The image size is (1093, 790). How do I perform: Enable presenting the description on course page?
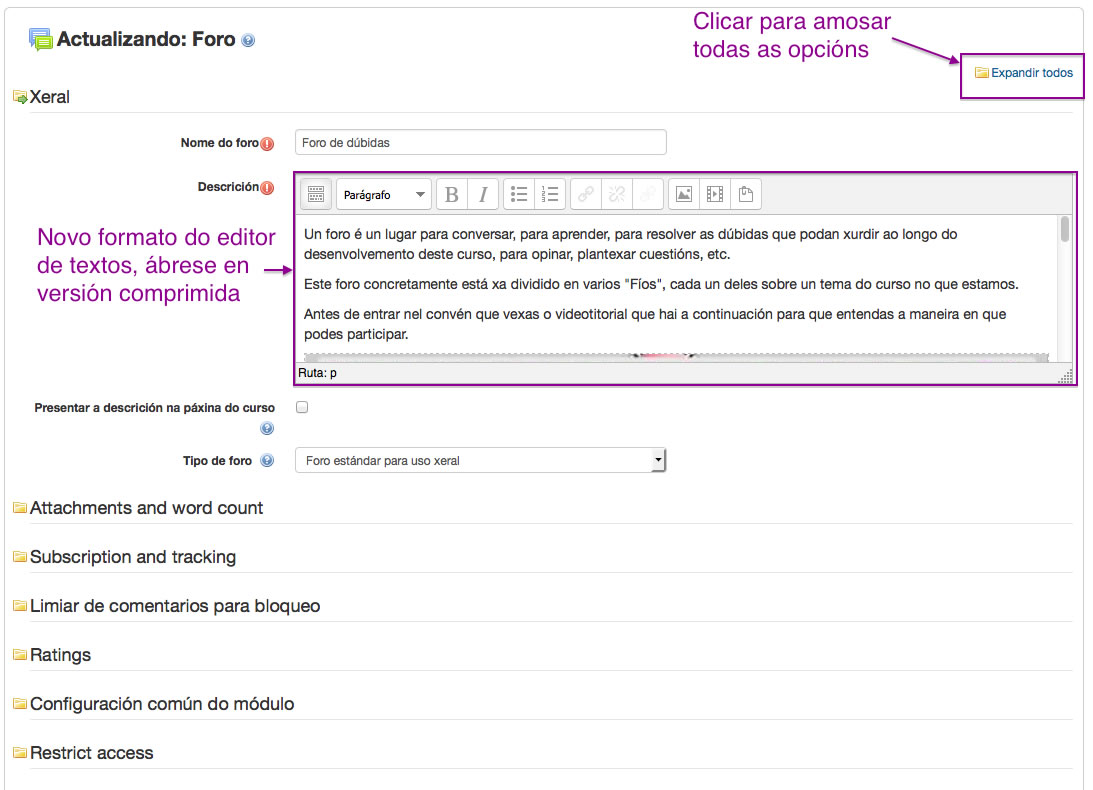(x=301, y=407)
